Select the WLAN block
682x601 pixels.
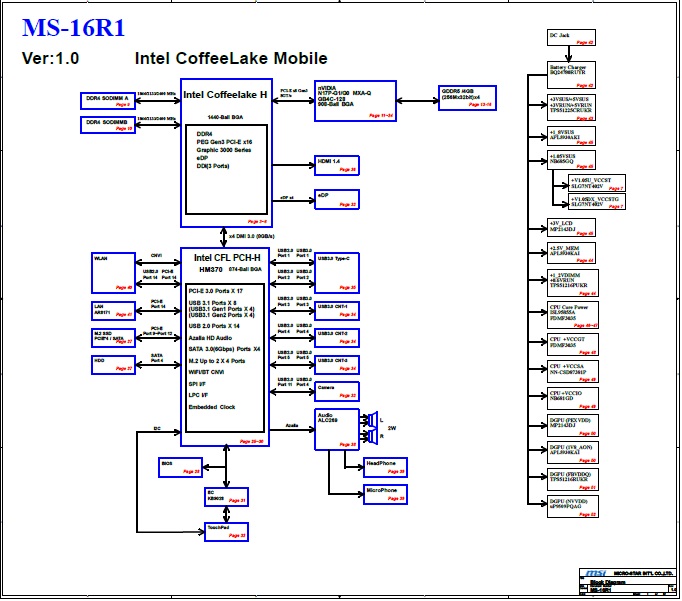tap(114, 273)
